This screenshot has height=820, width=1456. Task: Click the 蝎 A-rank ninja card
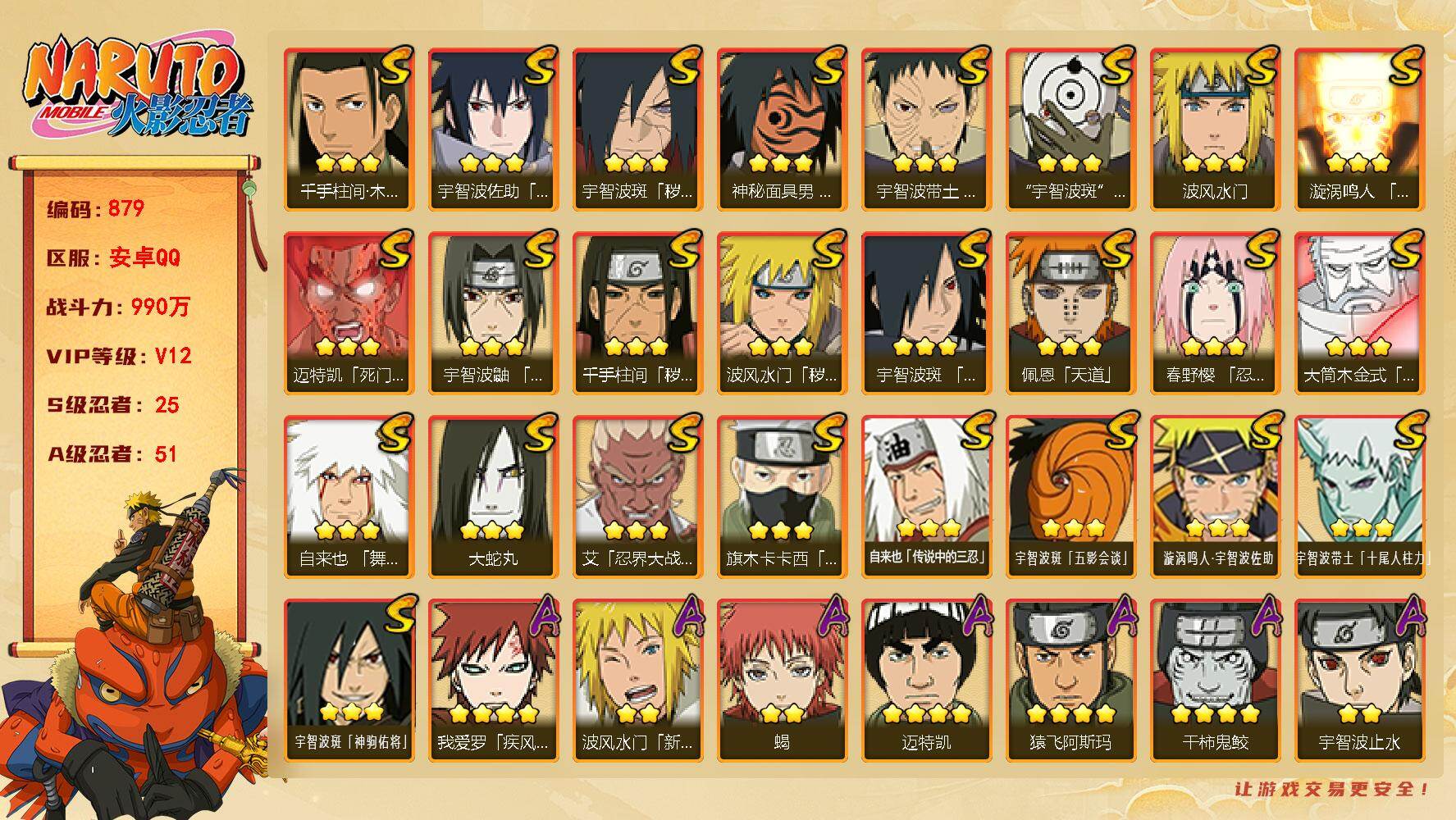(x=782, y=680)
